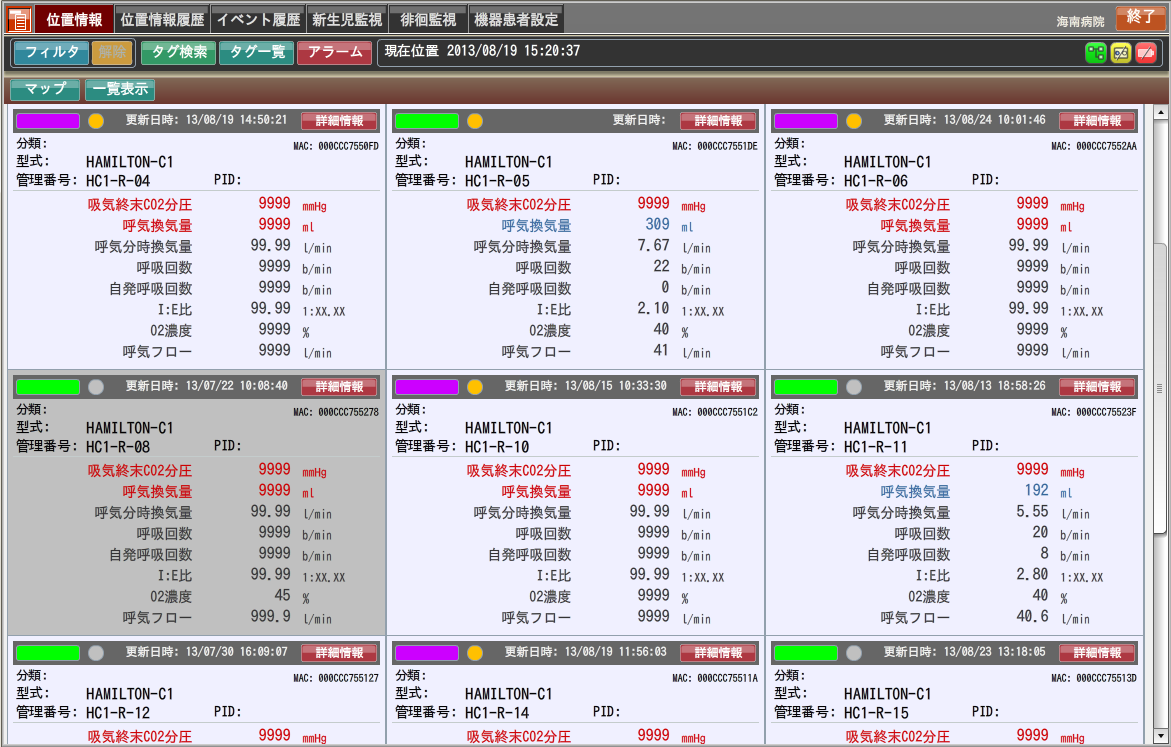
Task: Open the イベント履歴 tab
Action: click(x=257, y=19)
